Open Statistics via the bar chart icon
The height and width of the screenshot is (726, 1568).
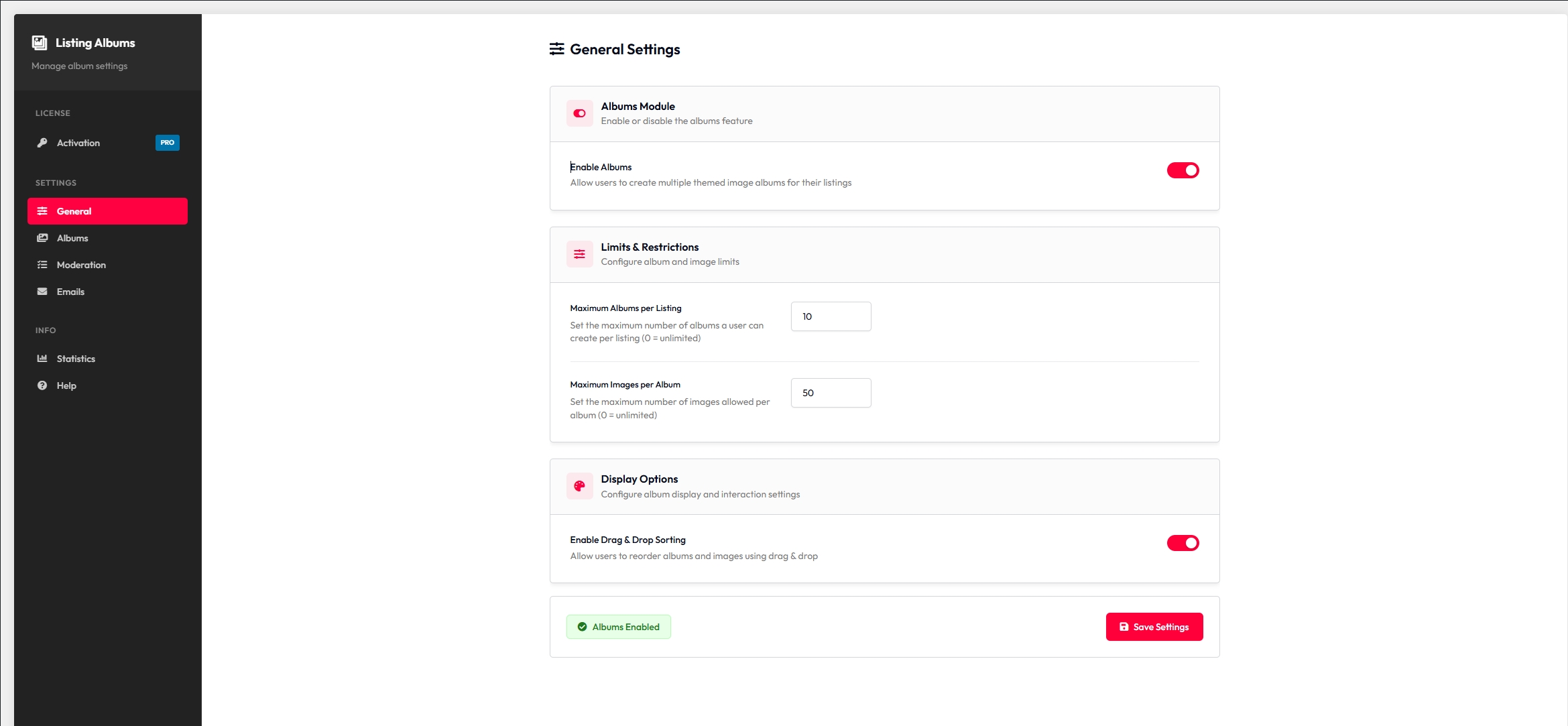pyautogui.click(x=42, y=358)
